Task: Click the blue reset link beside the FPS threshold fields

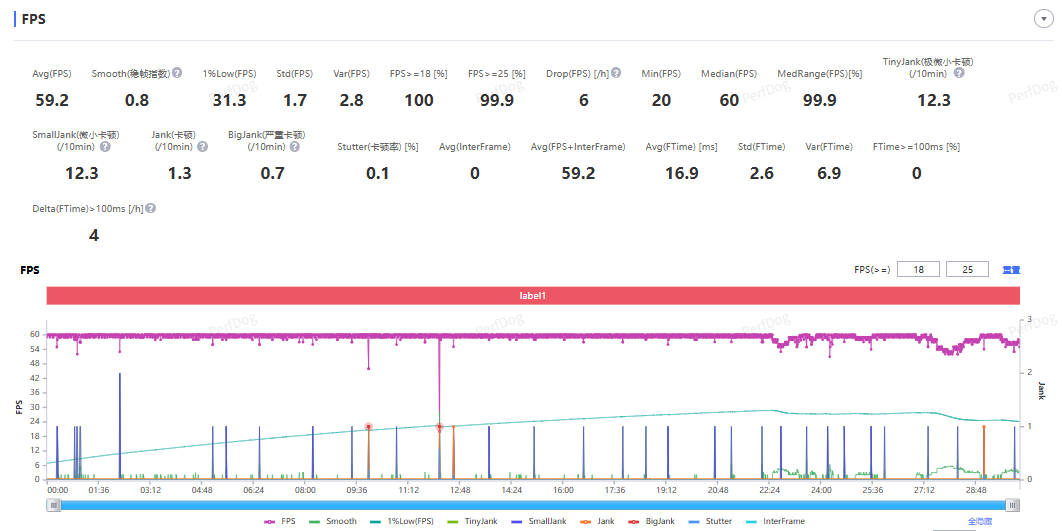Action: [x=1012, y=270]
